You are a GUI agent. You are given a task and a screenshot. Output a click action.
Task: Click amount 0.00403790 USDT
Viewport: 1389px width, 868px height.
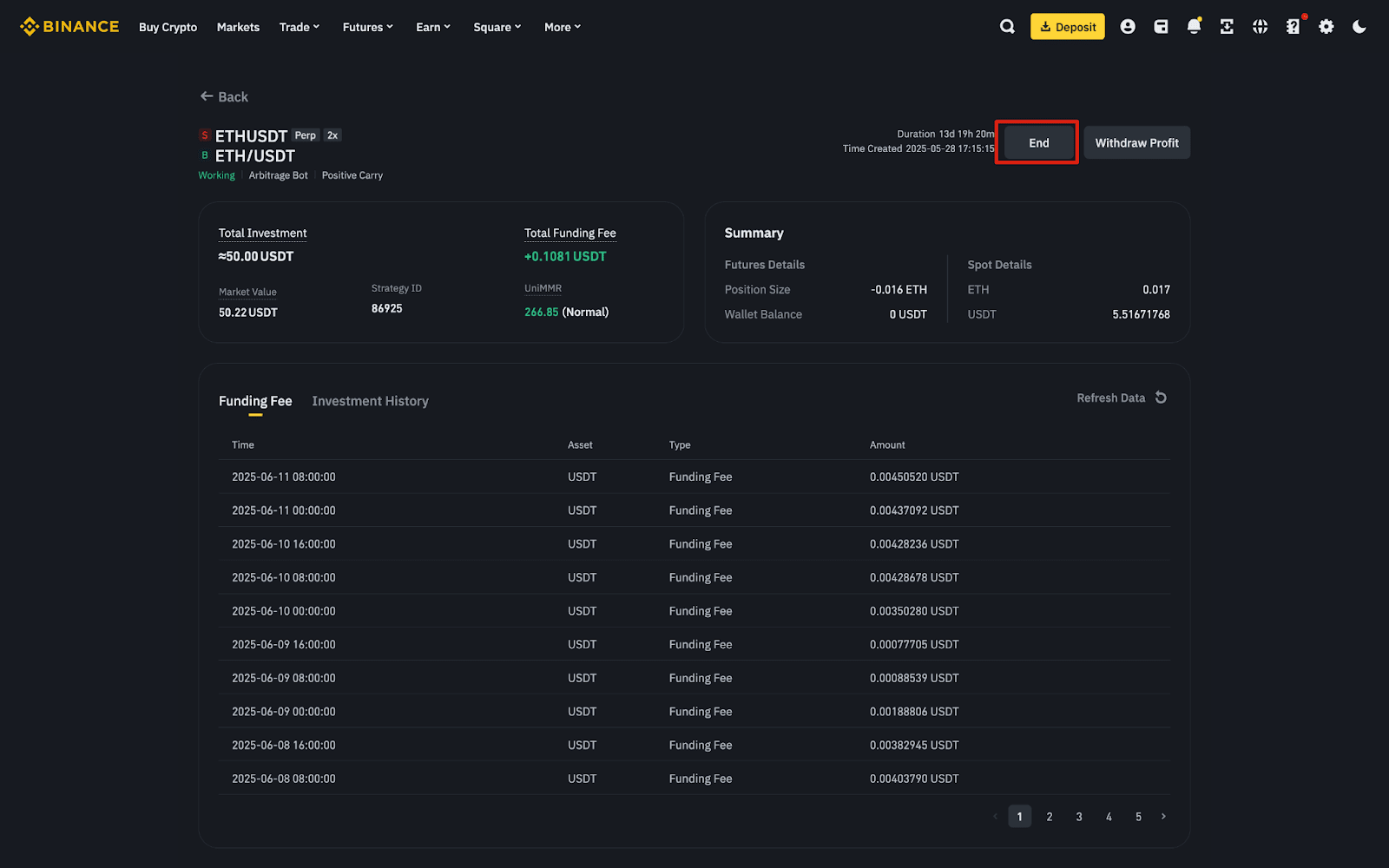pos(914,779)
